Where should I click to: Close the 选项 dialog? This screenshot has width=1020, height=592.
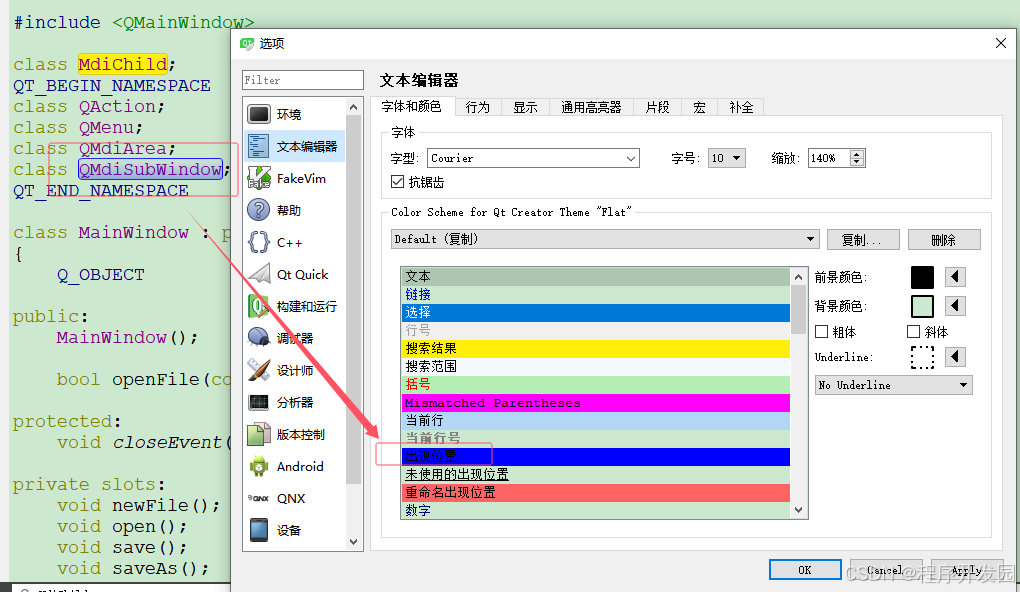click(x=1000, y=43)
